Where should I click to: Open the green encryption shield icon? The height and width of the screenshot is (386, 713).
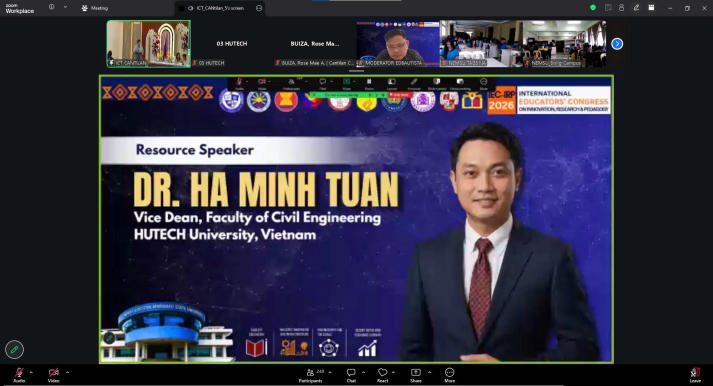coord(592,8)
